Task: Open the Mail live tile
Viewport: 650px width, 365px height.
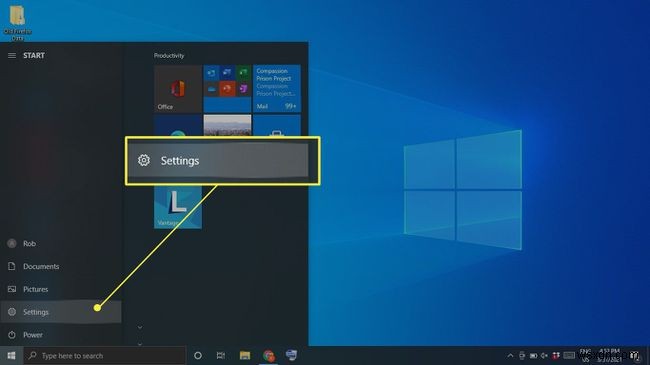Action: coord(277,88)
